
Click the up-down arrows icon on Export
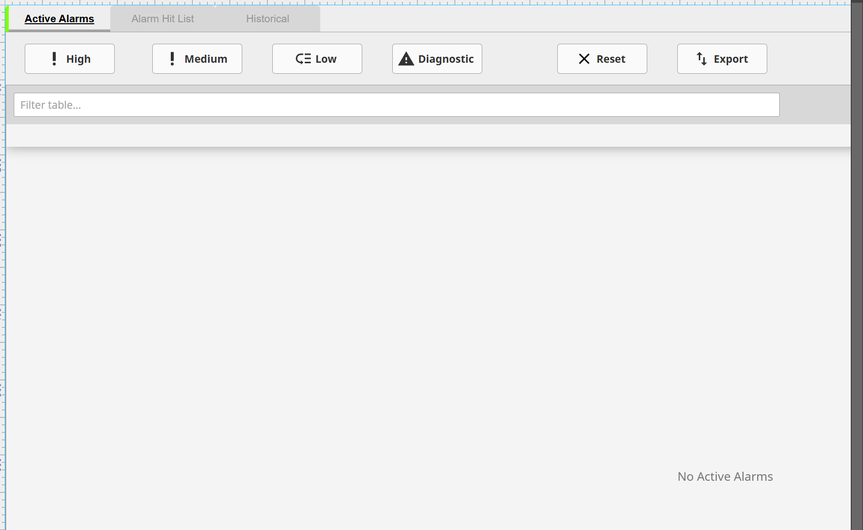tap(701, 59)
